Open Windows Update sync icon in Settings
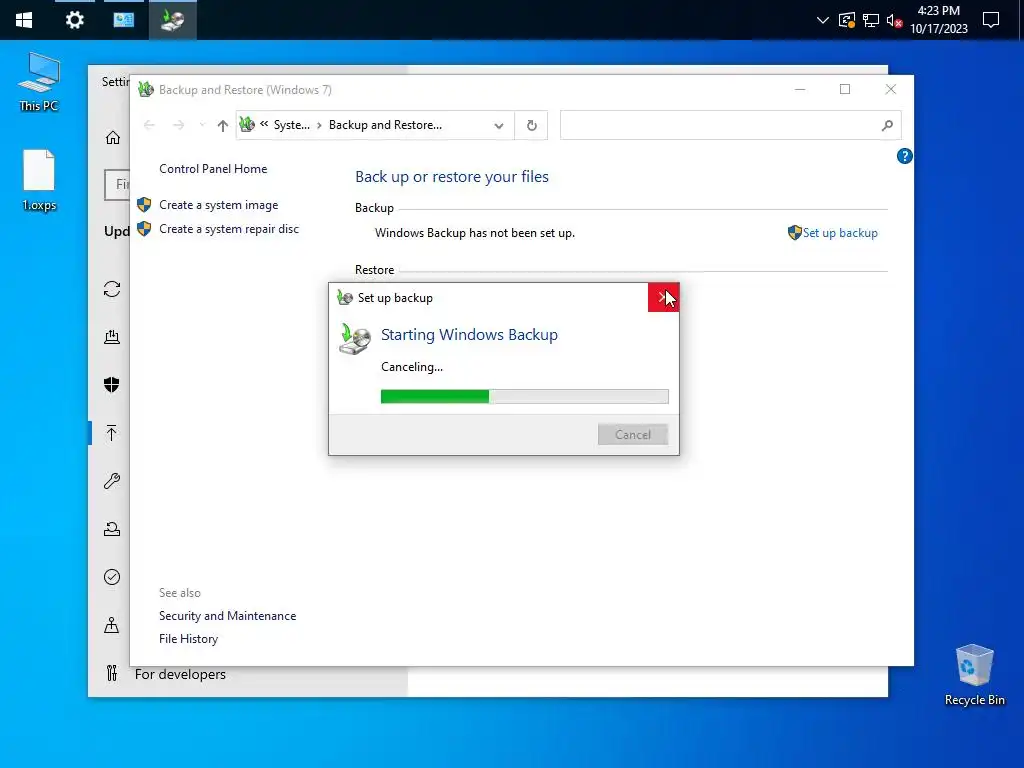The width and height of the screenshot is (1024, 768). click(112, 289)
